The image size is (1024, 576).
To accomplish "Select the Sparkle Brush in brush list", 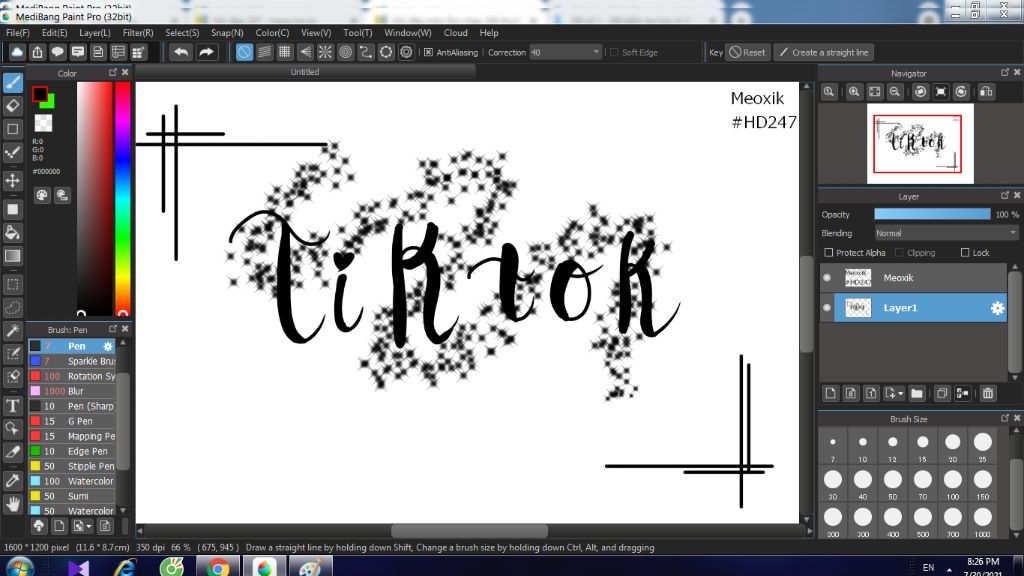I will [x=72, y=361].
